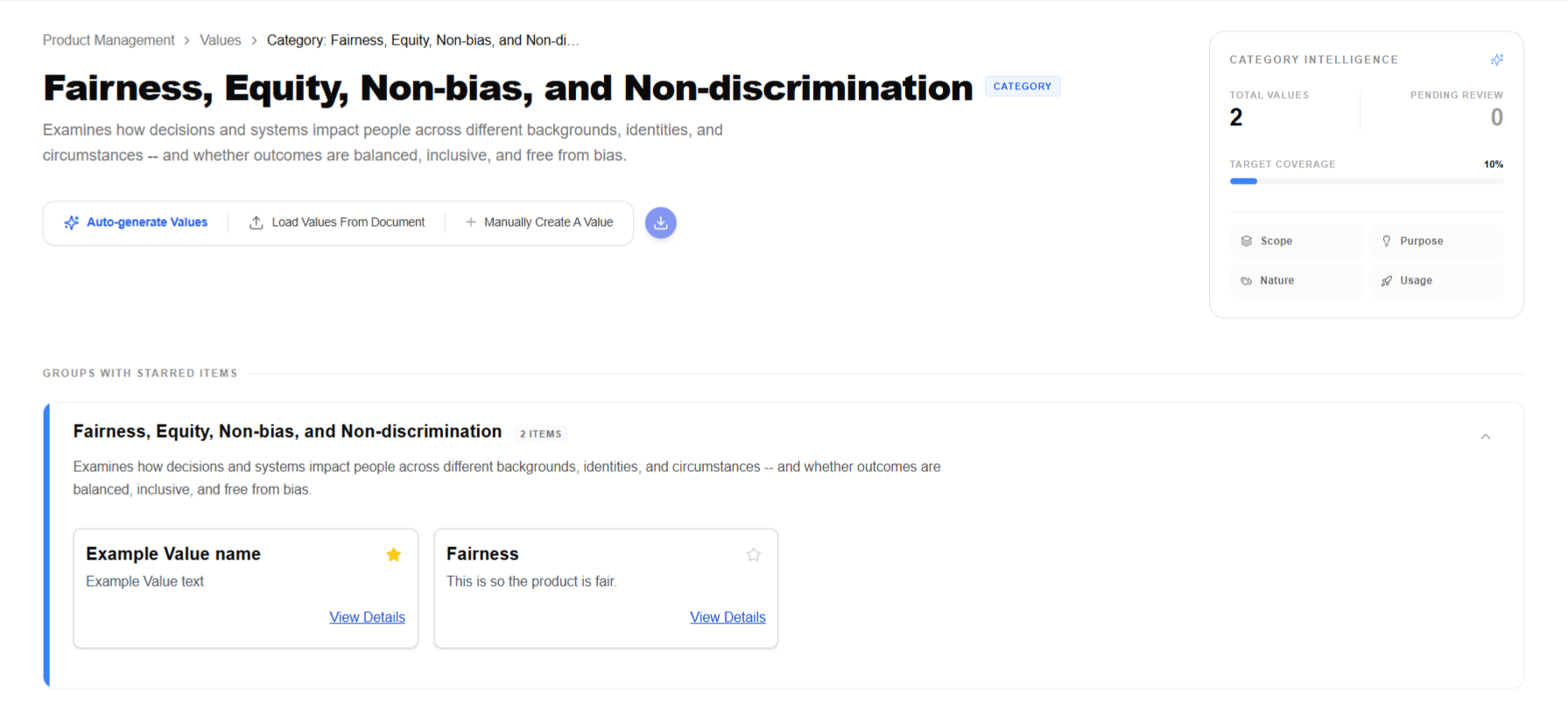1568x710 pixels.
Task: View Details of Example Value name
Action: pos(367,617)
